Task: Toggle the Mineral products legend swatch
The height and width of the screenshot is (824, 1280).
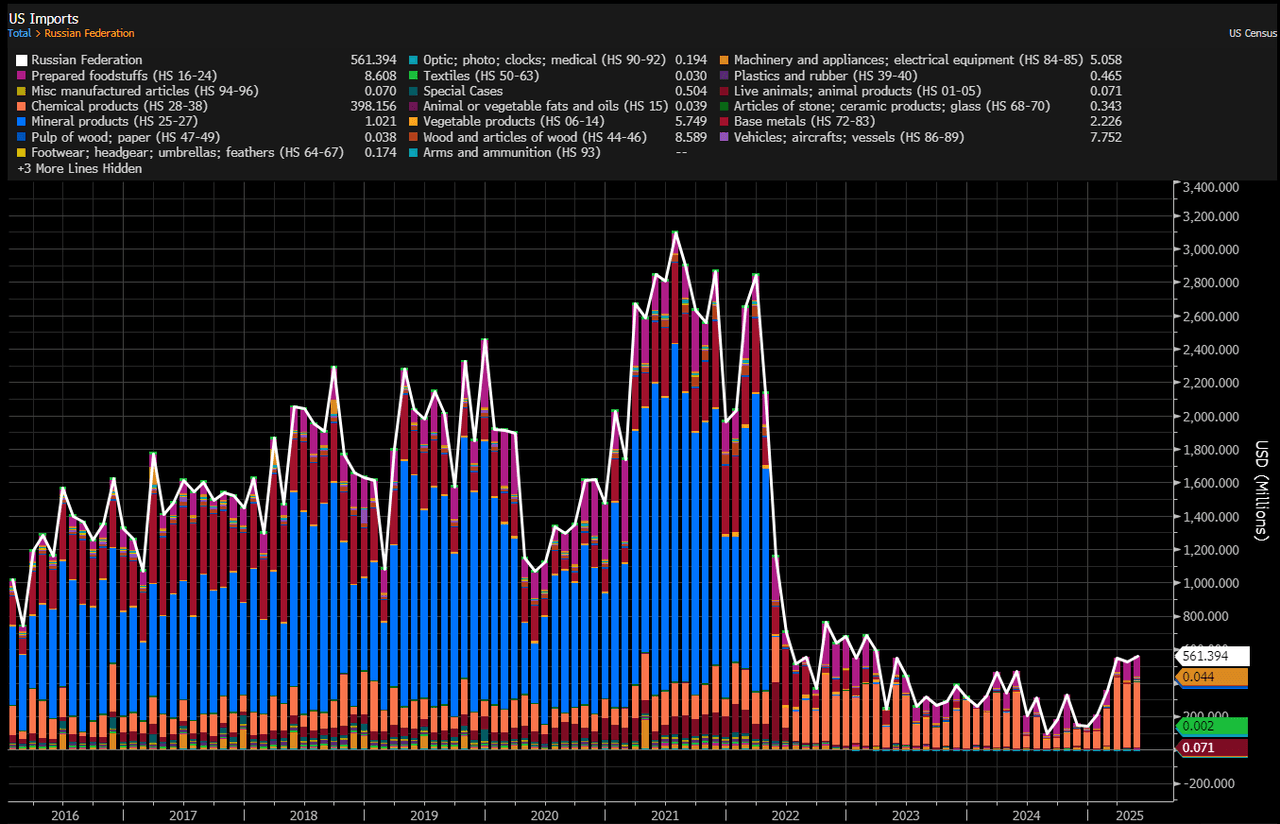Action: point(22,121)
